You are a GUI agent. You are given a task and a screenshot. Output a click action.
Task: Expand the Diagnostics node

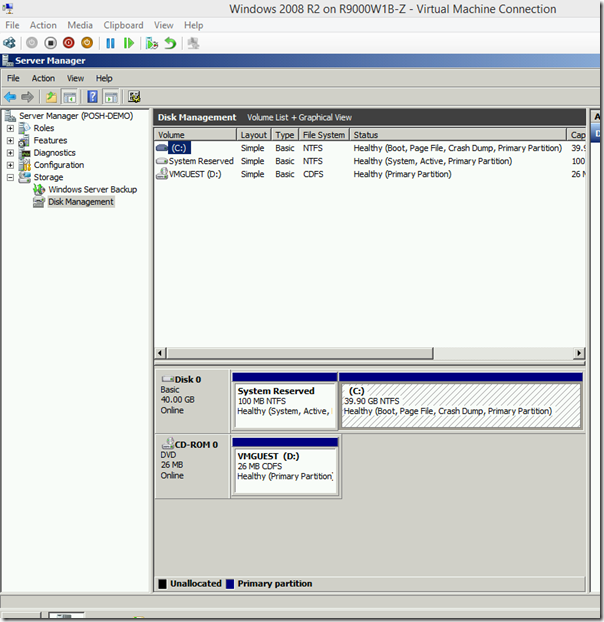10,153
